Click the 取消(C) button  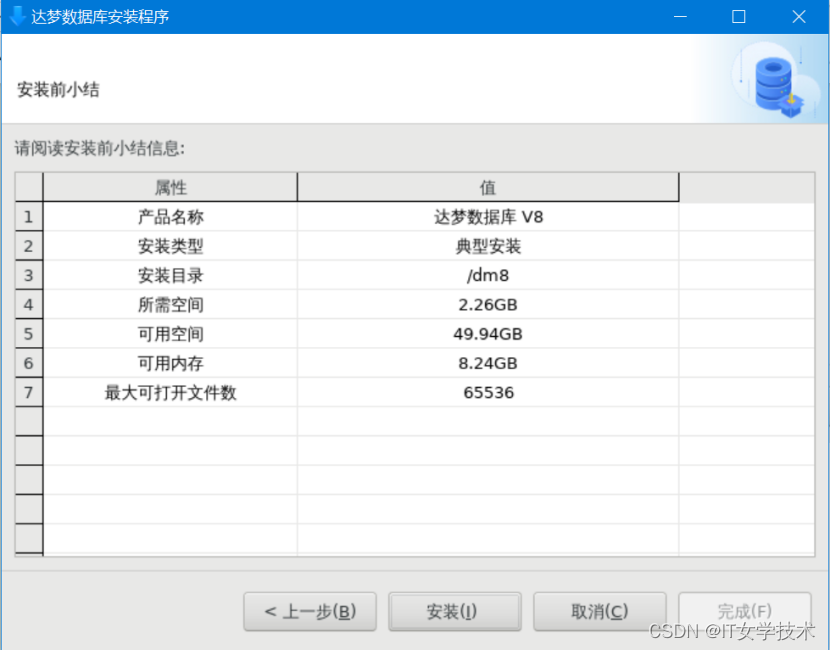[x=599, y=611]
